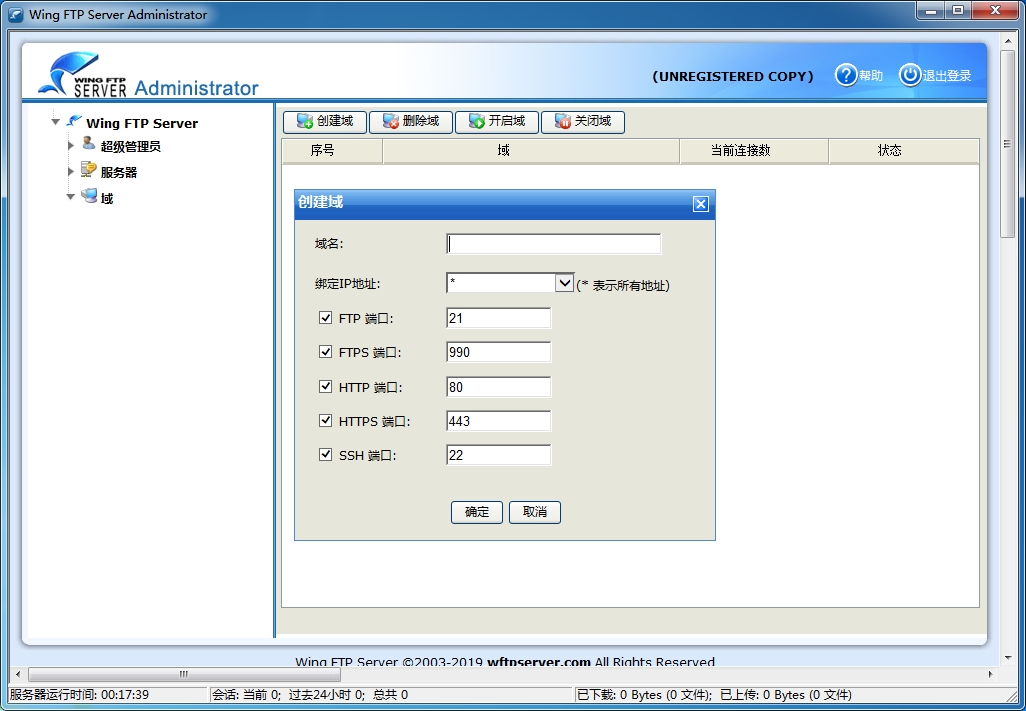The width and height of the screenshot is (1026, 711).
Task: Click the HTTP port field showing 80
Action: [x=499, y=387]
